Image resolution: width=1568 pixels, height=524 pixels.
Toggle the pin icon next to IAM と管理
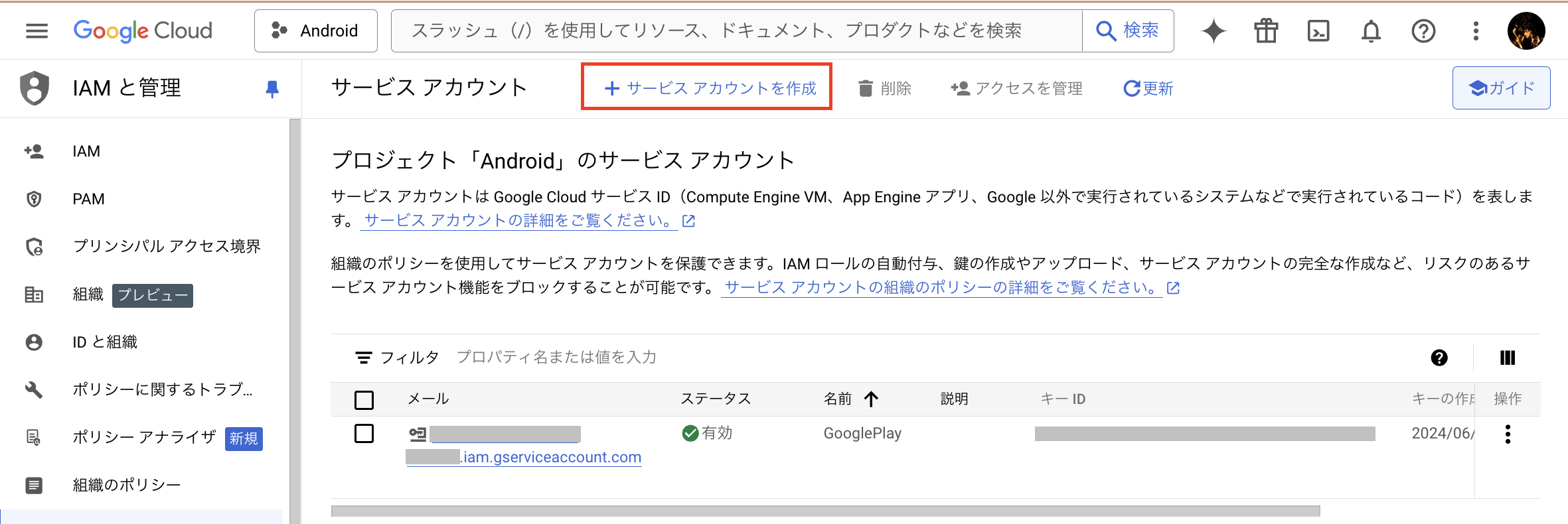[272, 89]
